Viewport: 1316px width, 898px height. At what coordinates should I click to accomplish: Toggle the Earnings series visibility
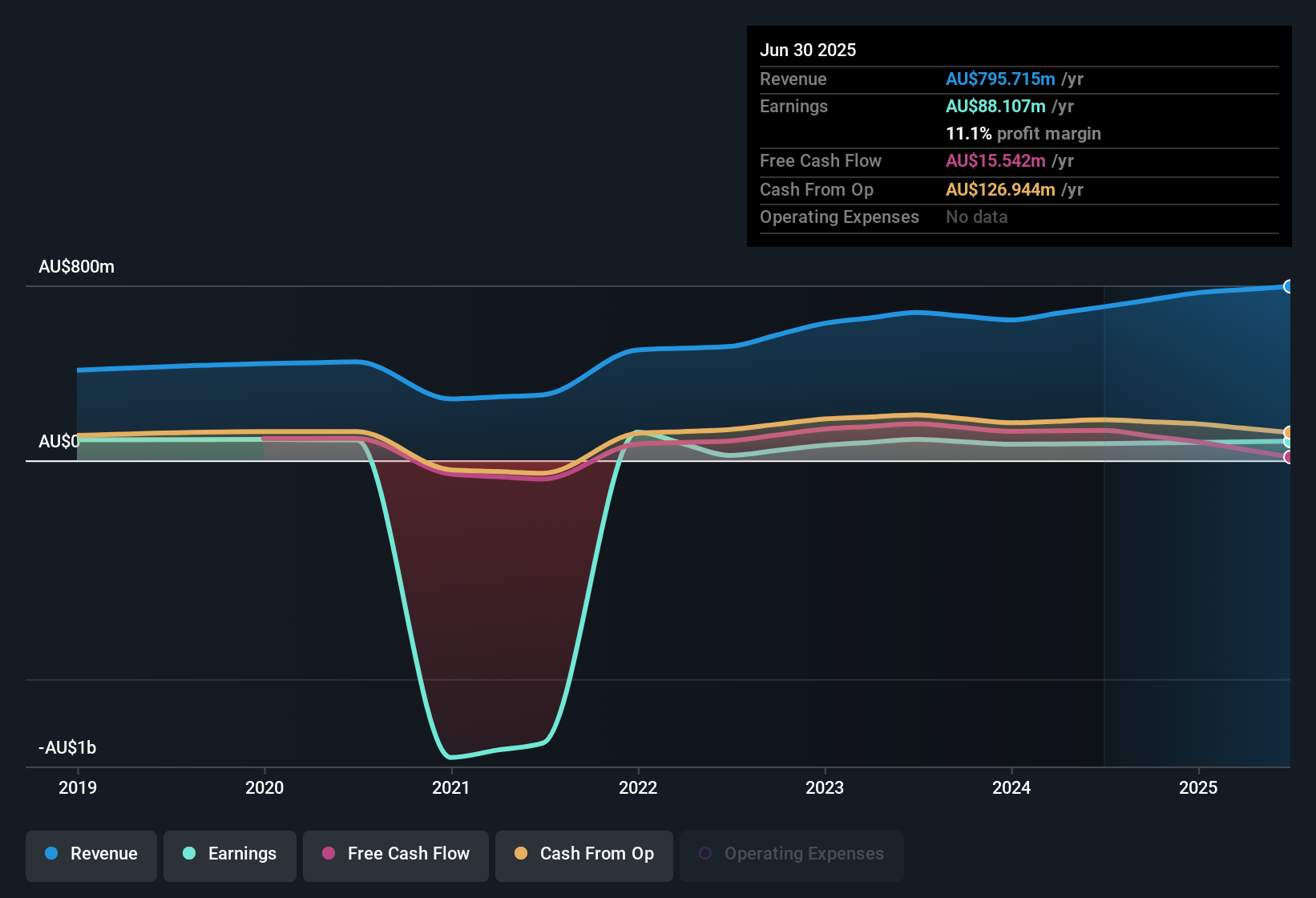coord(230,854)
